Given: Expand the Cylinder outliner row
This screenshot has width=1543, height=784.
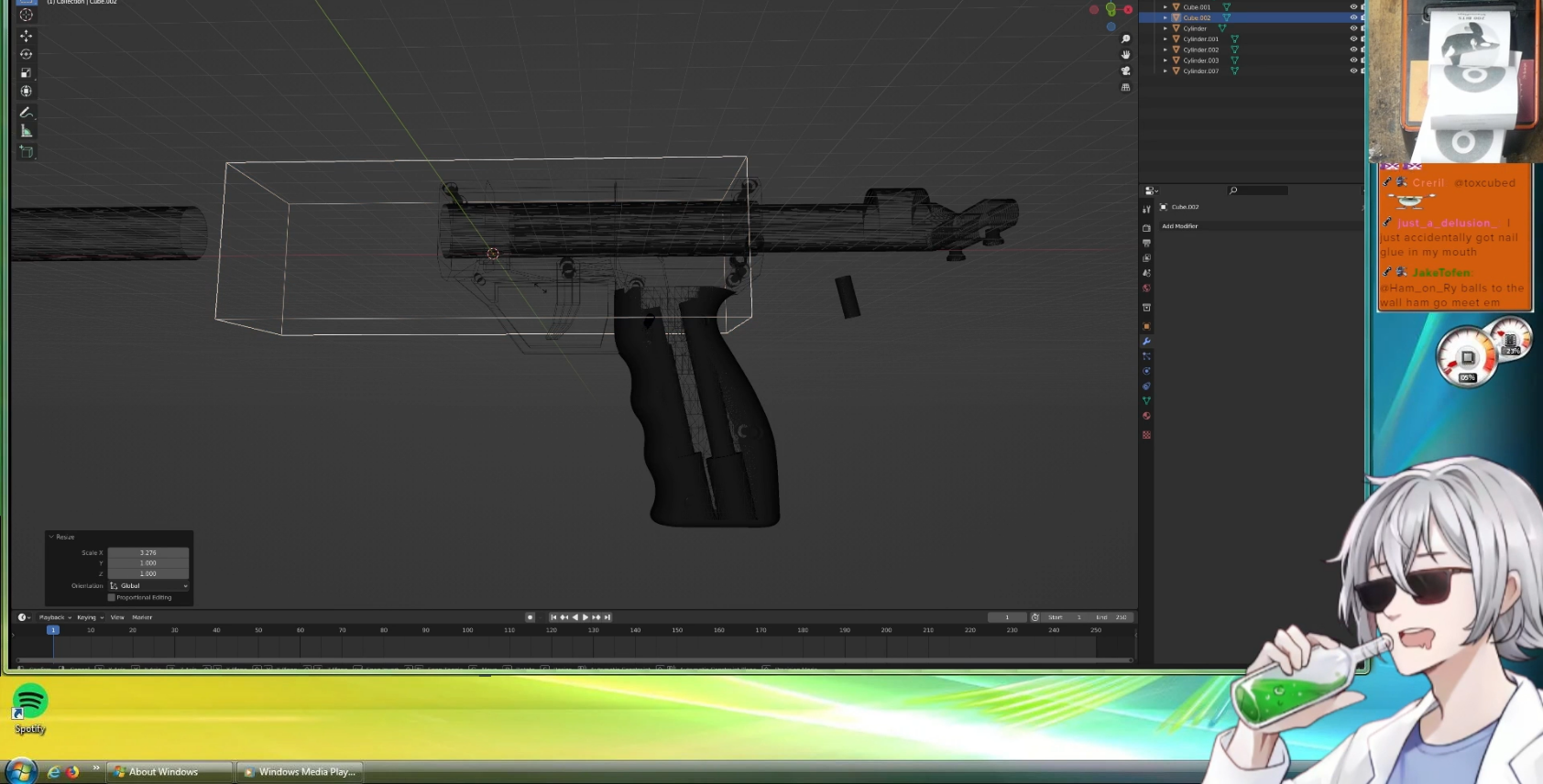Looking at the screenshot, I should coord(1165,28).
